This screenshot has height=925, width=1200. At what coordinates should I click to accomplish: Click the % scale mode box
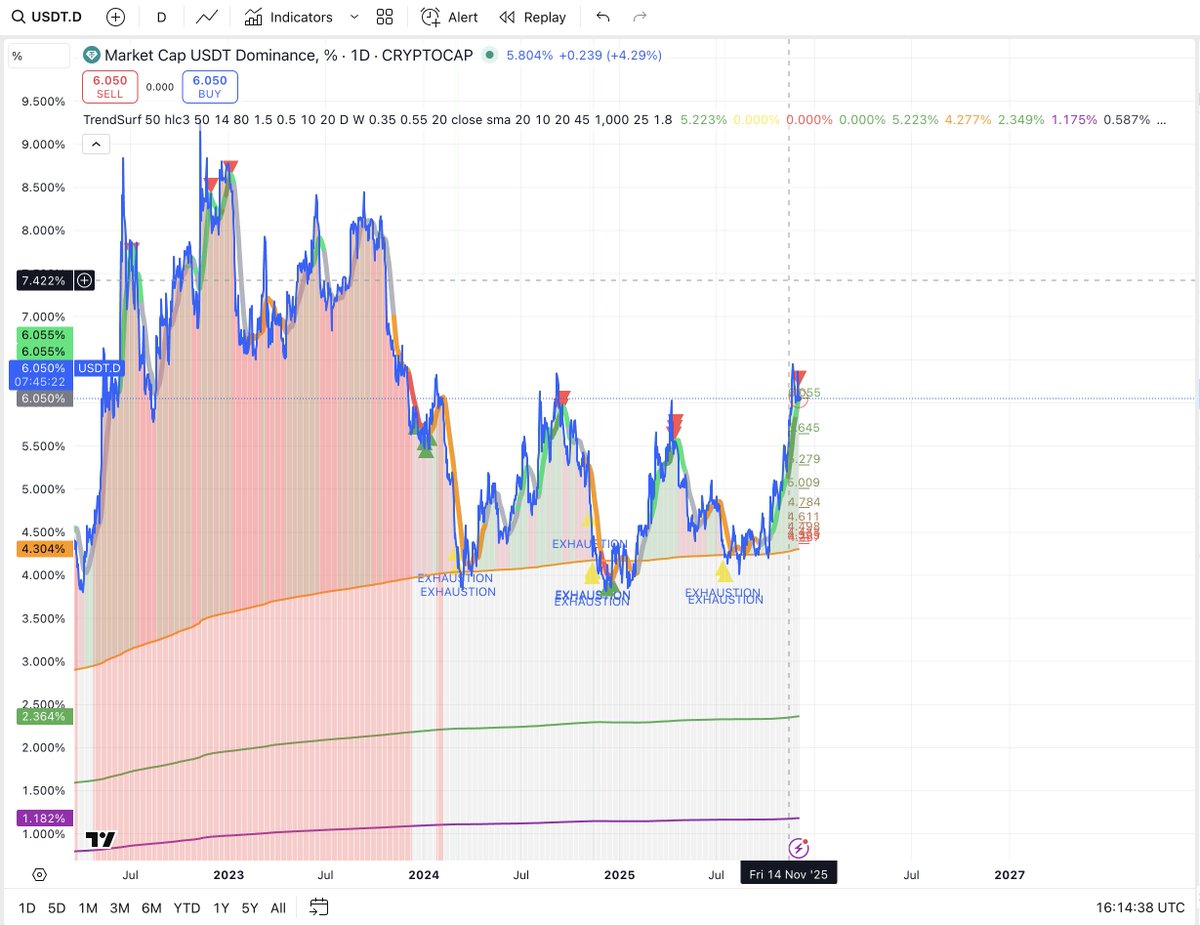tap(39, 56)
